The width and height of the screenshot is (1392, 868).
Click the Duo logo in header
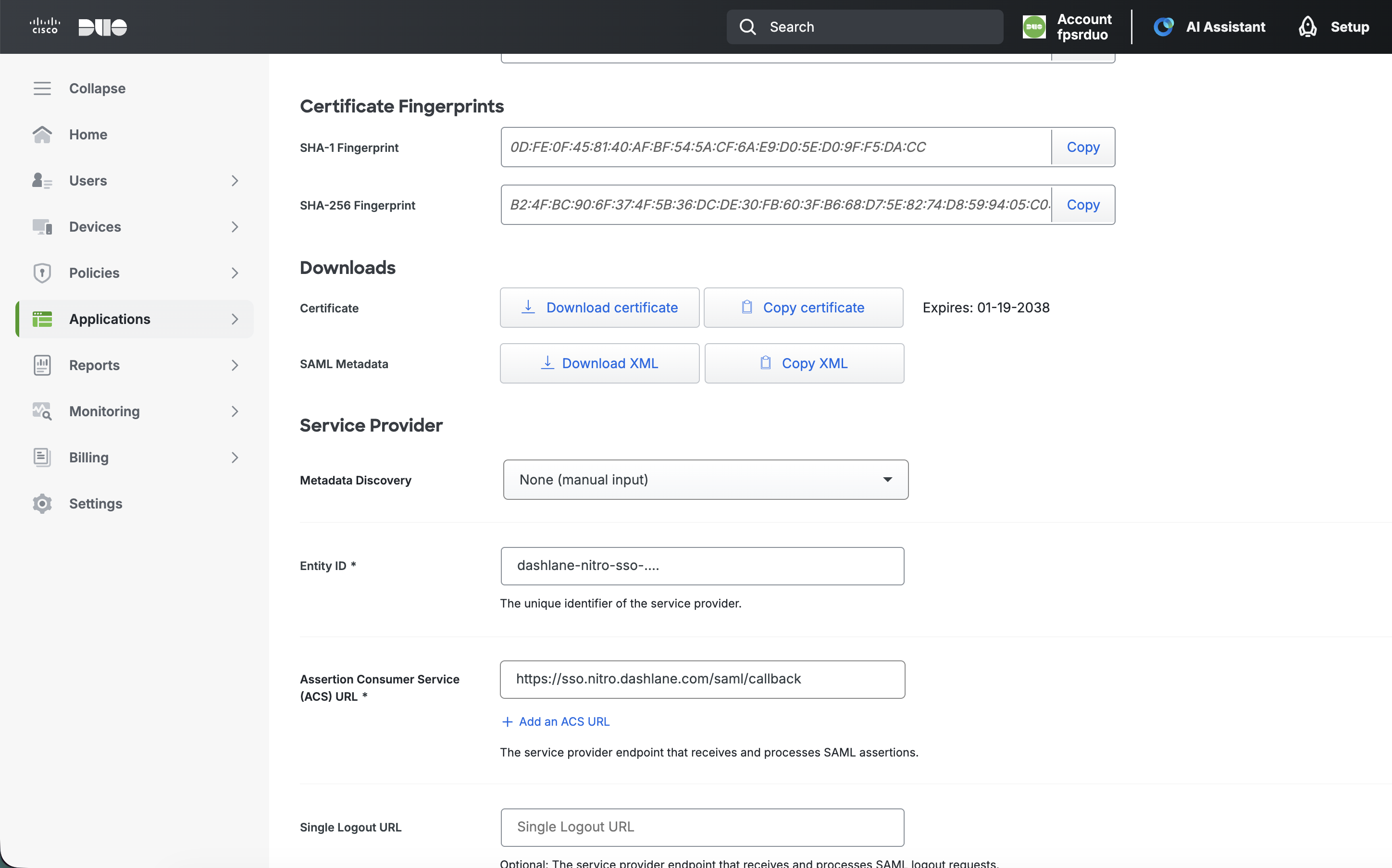pos(103,27)
